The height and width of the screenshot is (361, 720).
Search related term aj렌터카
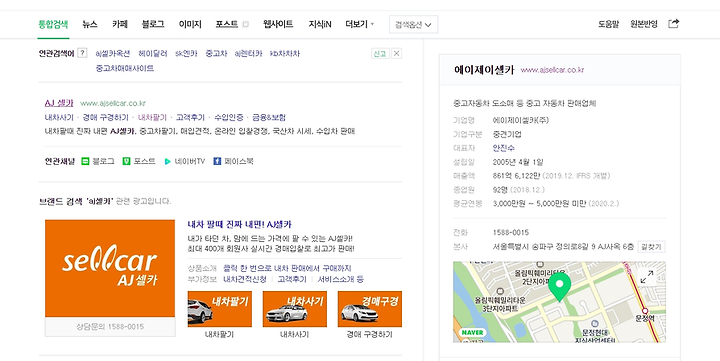(248, 53)
